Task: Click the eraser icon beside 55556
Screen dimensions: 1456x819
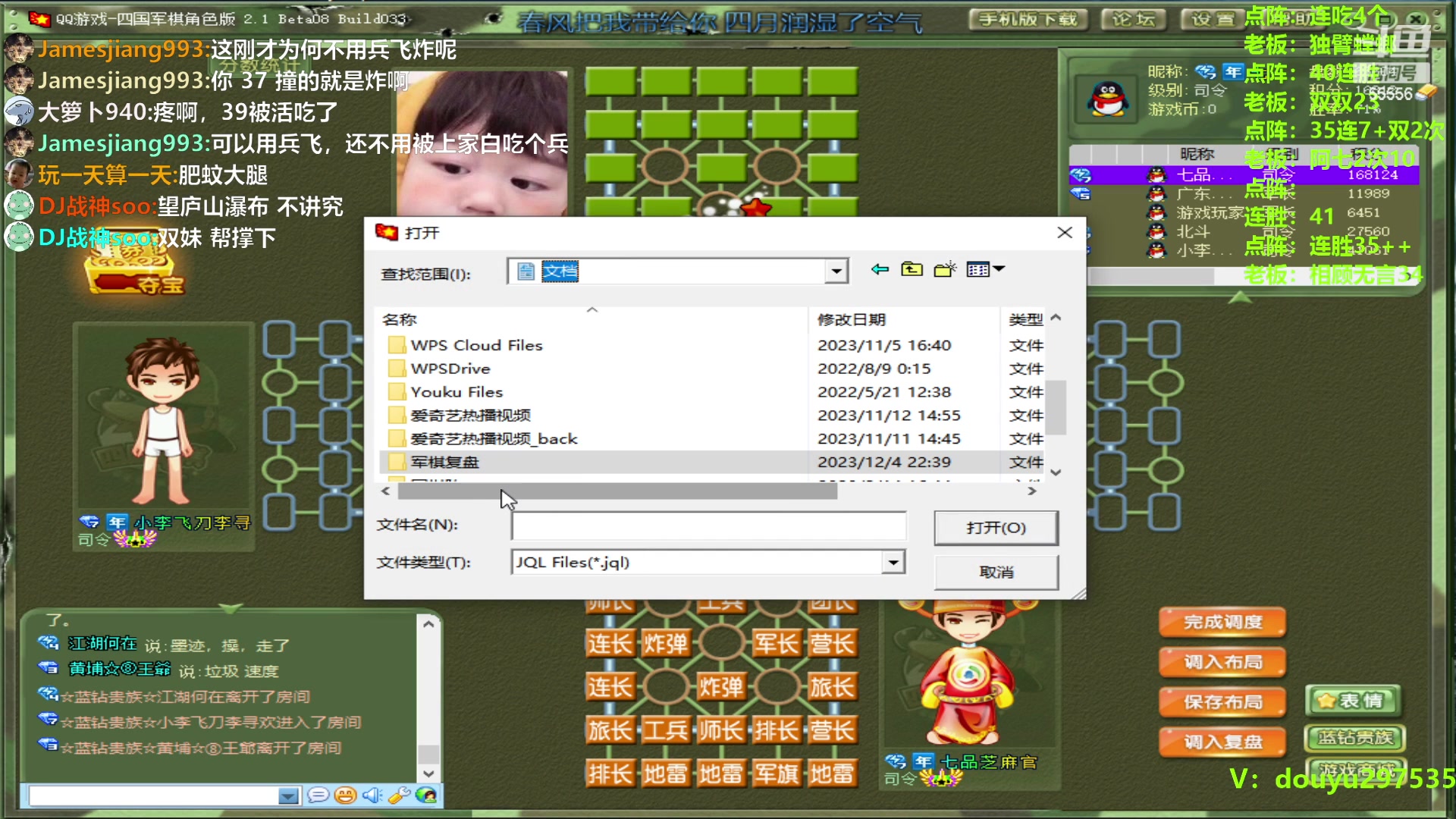Action: tap(1426, 92)
